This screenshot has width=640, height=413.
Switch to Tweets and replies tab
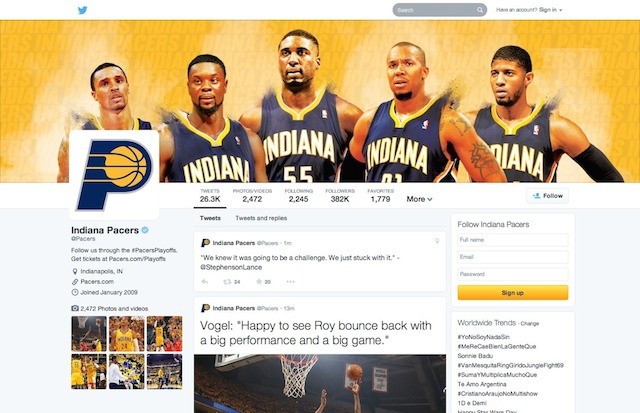261,218
